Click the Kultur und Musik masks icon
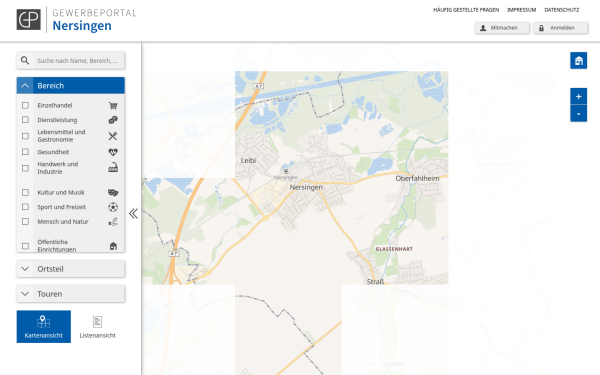Image resolution: width=600 pixels, height=375 pixels. click(x=113, y=192)
